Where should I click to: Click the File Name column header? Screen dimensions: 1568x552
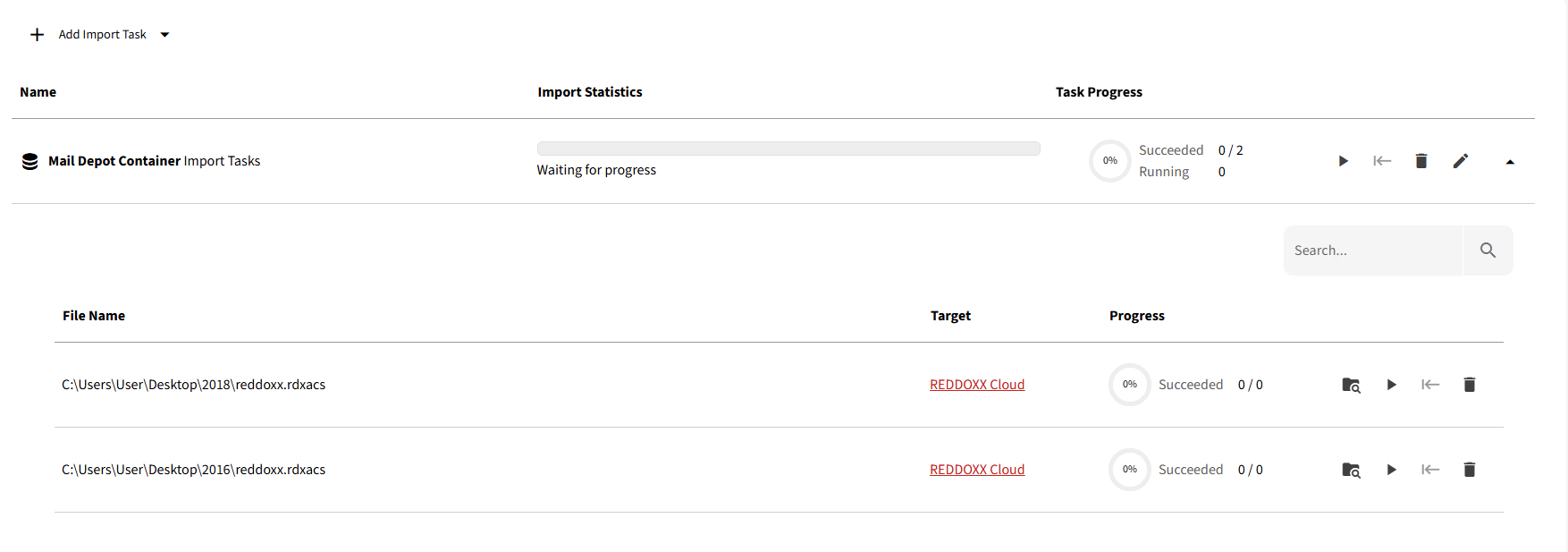(x=94, y=316)
